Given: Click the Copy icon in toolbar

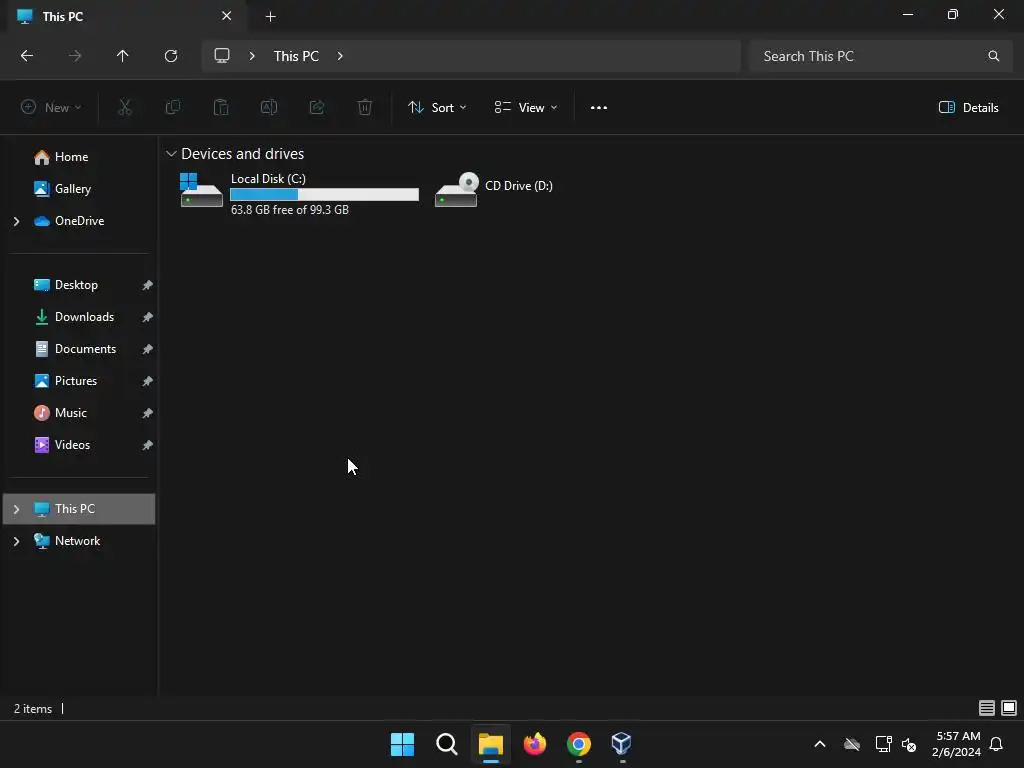Looking at the screenshot, I should [172, 108].
